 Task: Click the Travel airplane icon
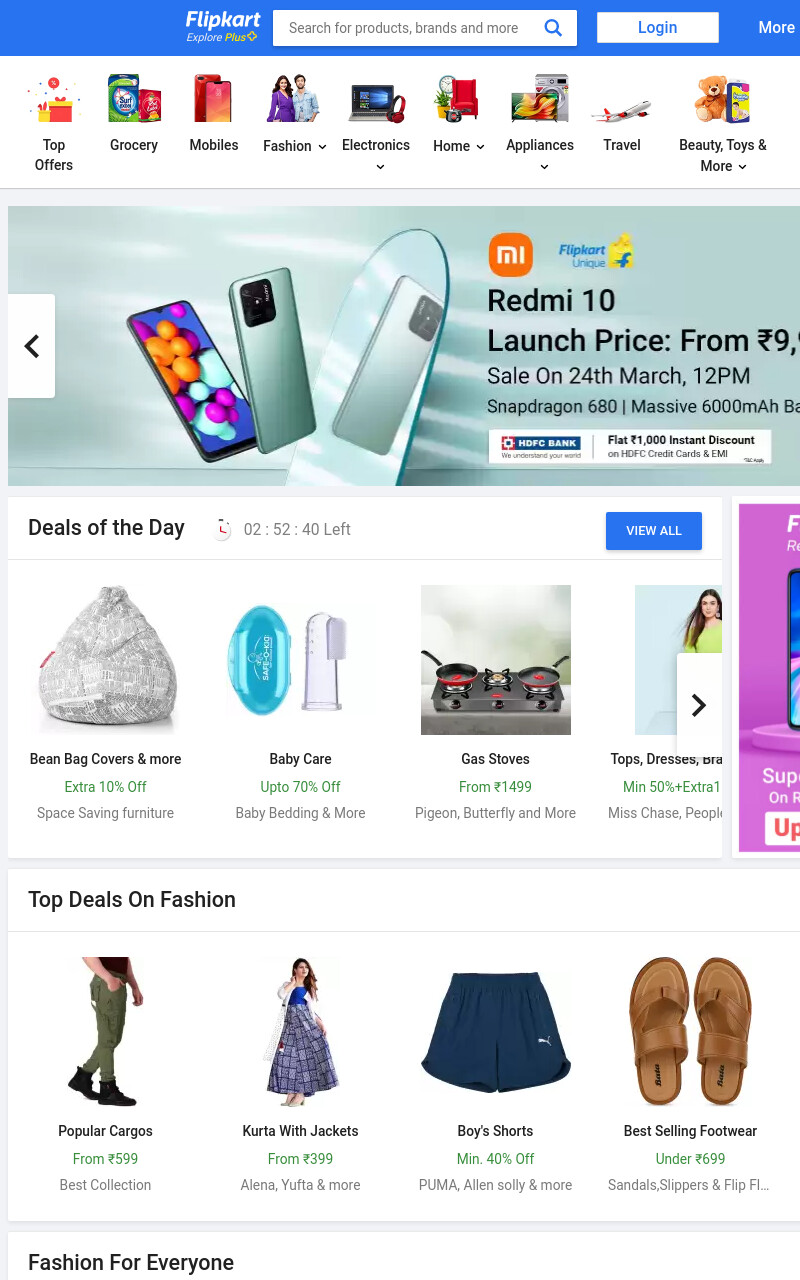coord(622,108)
